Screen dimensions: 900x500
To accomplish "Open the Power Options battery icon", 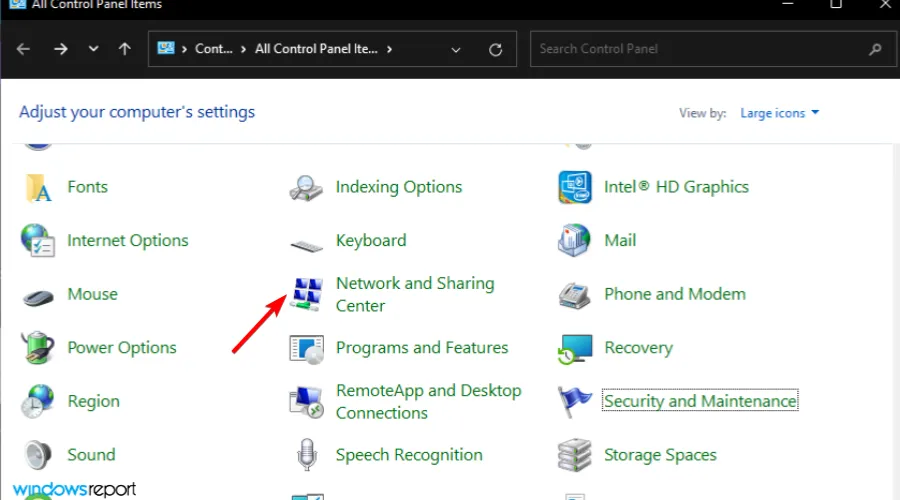I will (x=38, y=348).
